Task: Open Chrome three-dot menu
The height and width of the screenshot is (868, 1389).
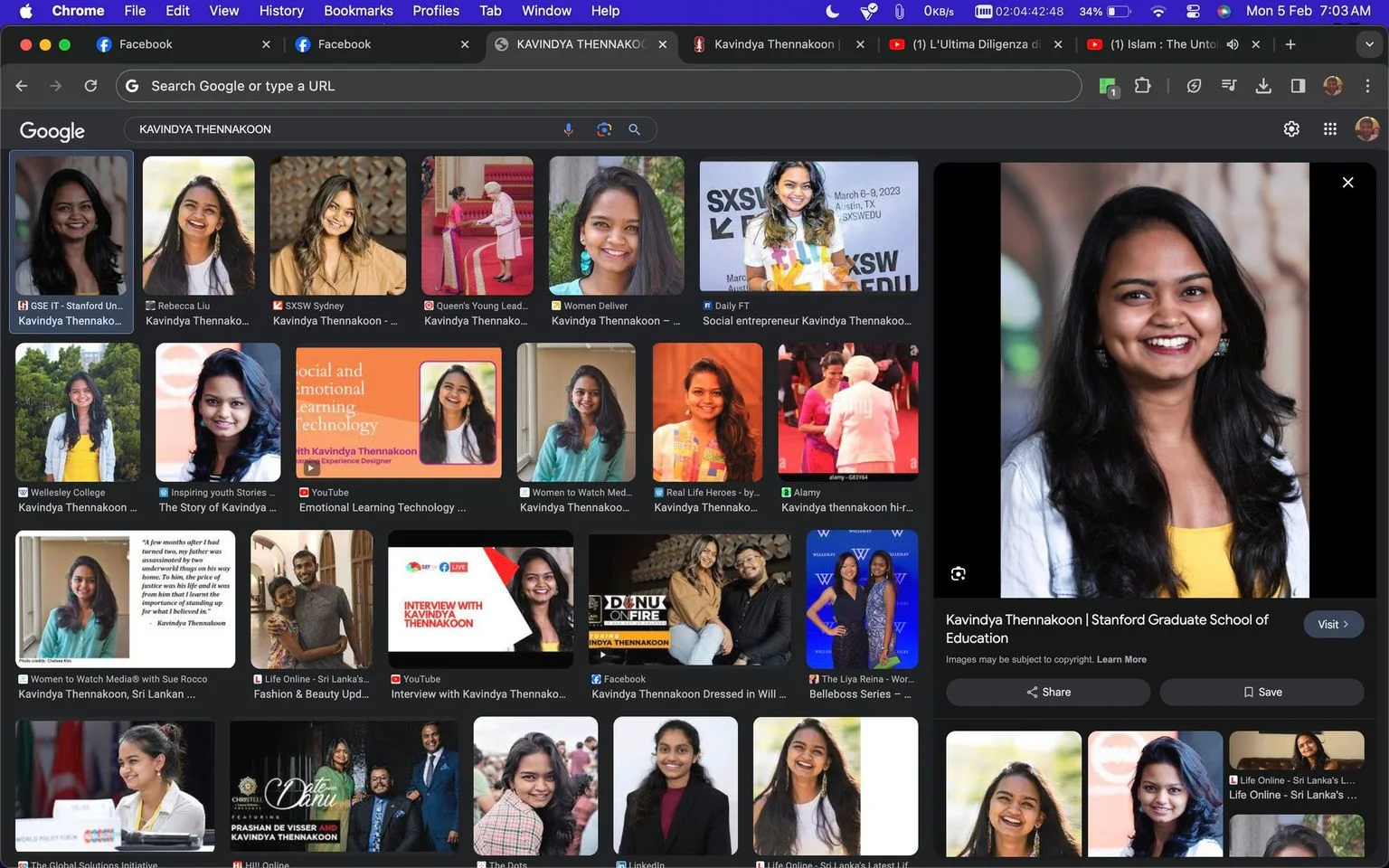Action: point(1367,86)
